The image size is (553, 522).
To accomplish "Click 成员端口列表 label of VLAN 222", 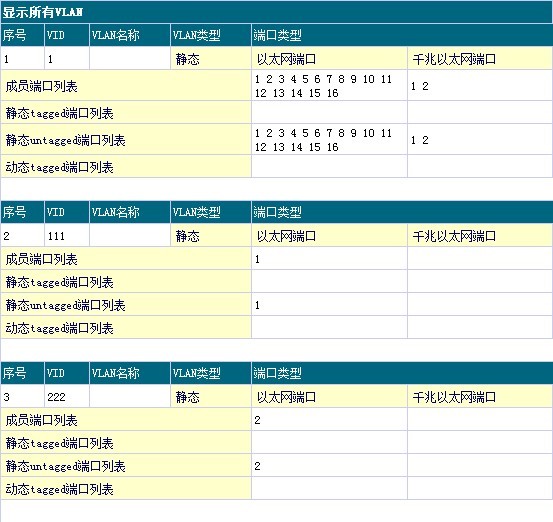I will coord(41,420).
